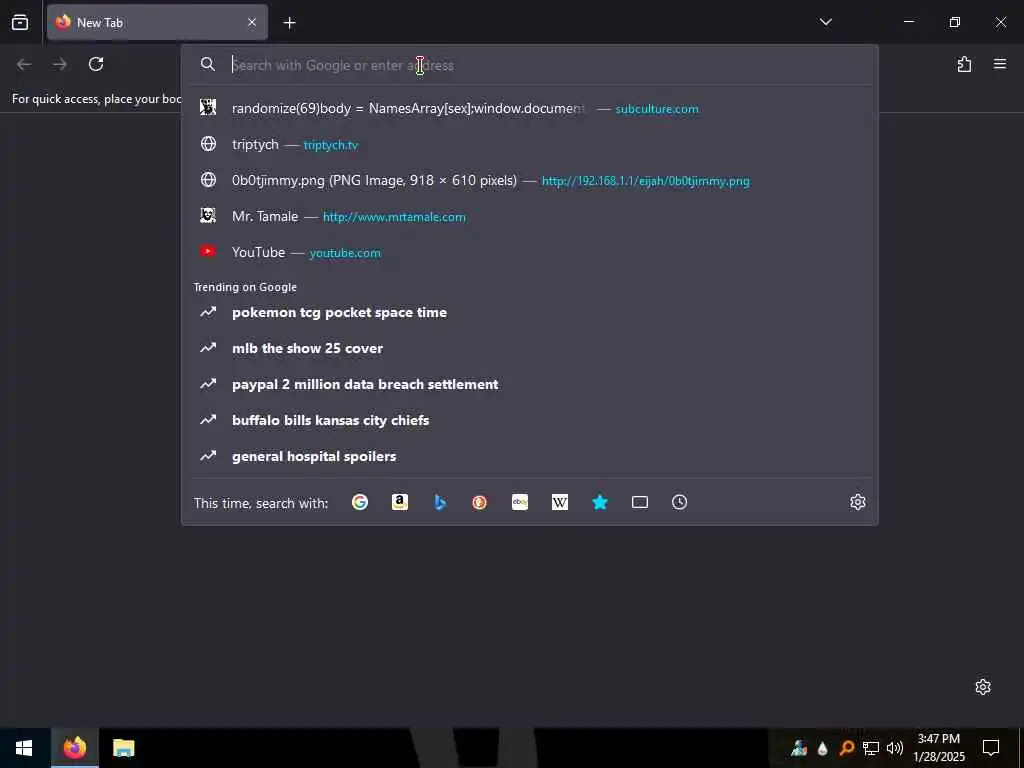Search this time with Bing
The image size is (1024, 768).
click(440, 502)
